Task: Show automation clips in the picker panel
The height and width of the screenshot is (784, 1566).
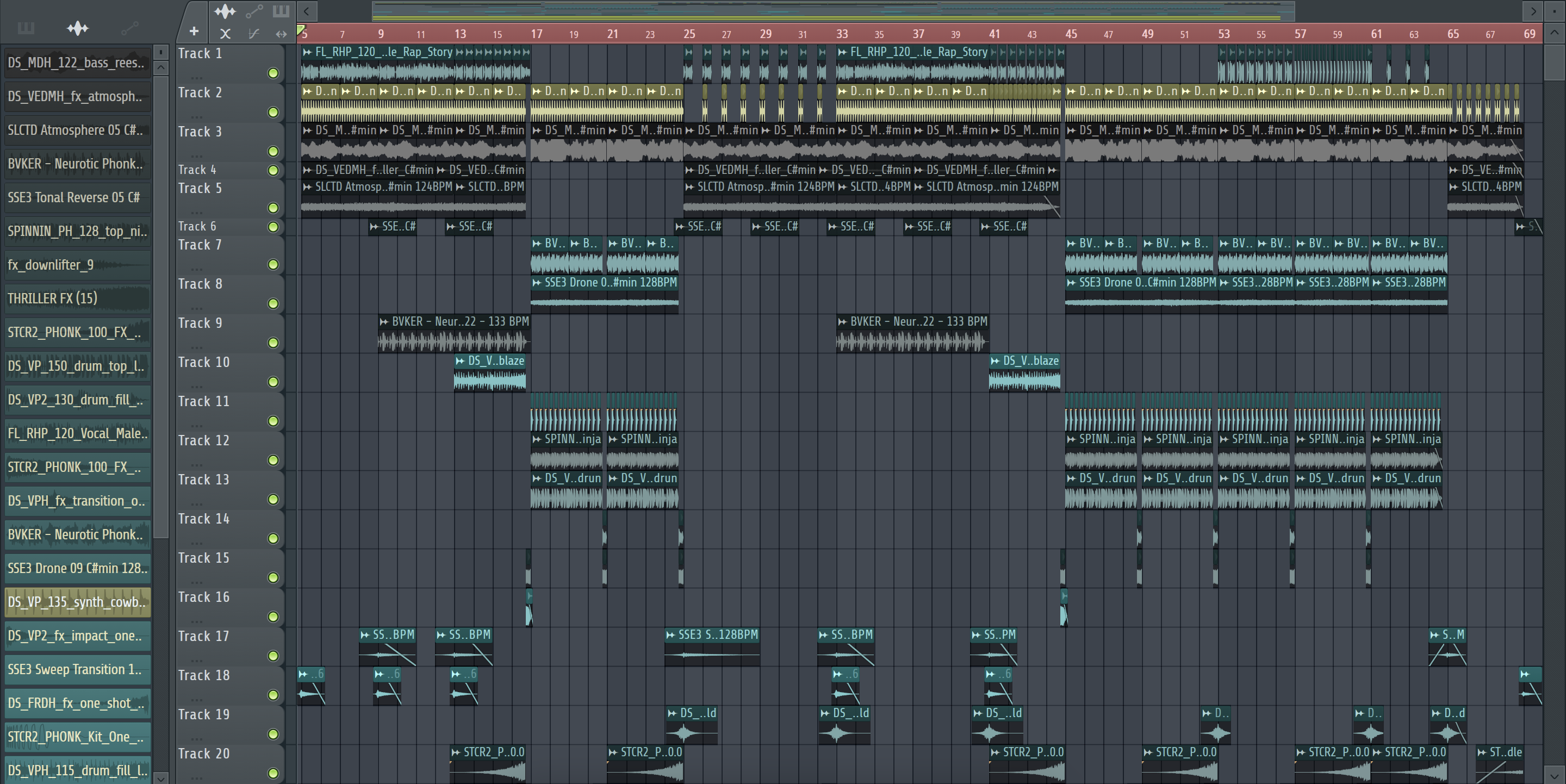Action: click(129, 28)
